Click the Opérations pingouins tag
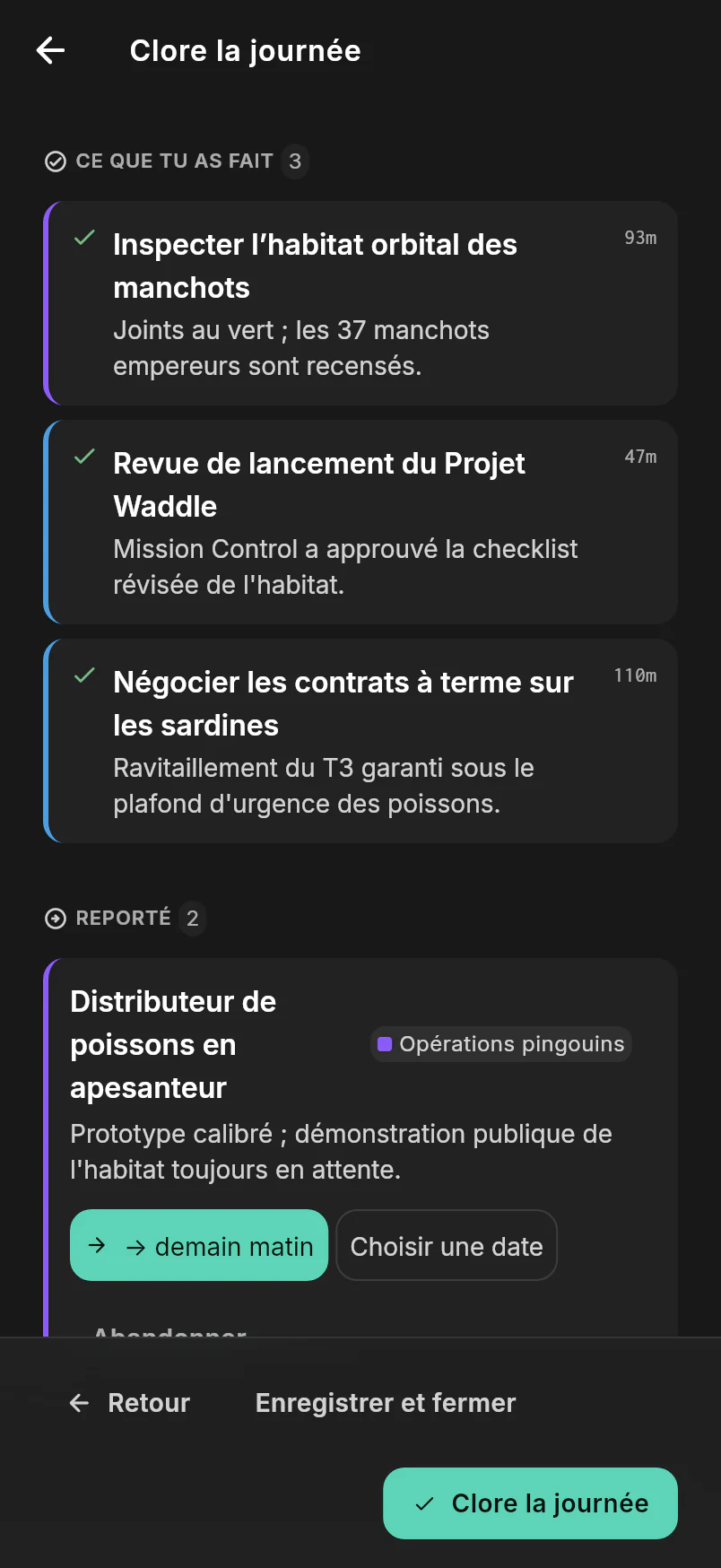This screenshot has height=1568, width=721. pos(501,1044)
